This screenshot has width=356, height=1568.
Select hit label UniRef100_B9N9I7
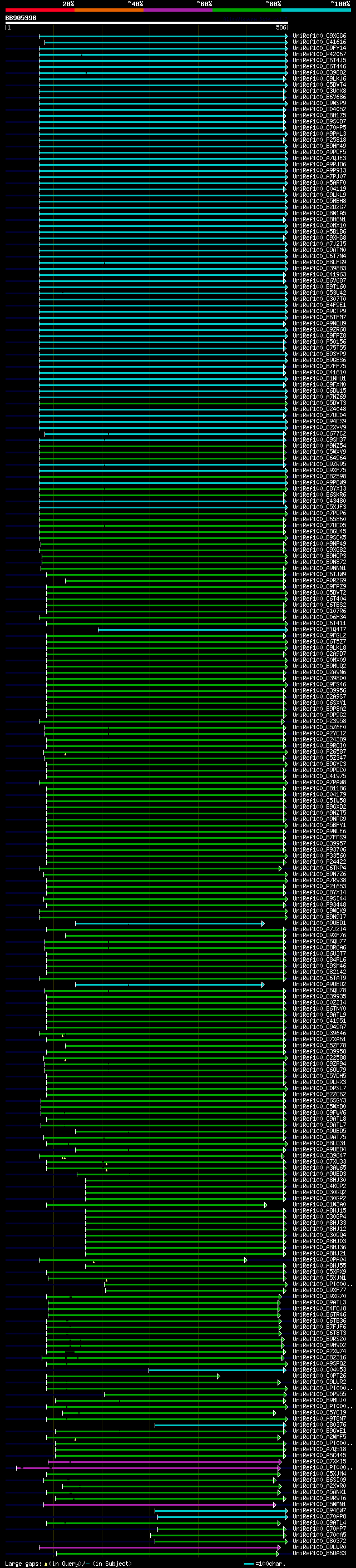pos(319,916)
